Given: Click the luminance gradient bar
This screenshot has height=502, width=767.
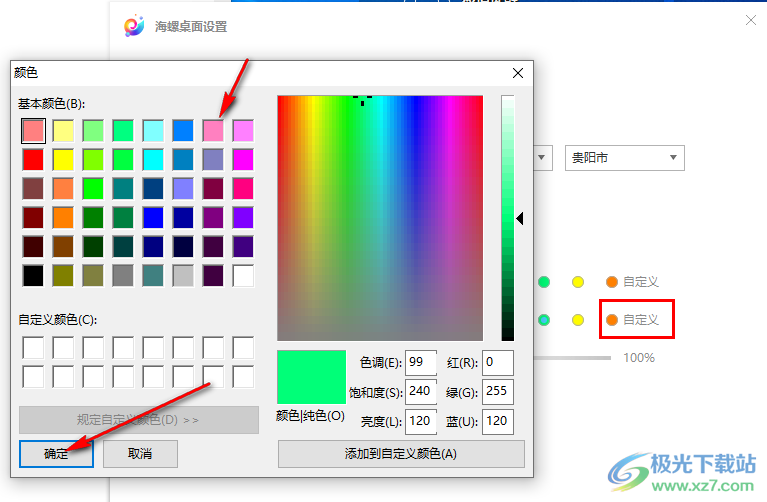Looking at the screenshot, I should click(x=508, y=218).
